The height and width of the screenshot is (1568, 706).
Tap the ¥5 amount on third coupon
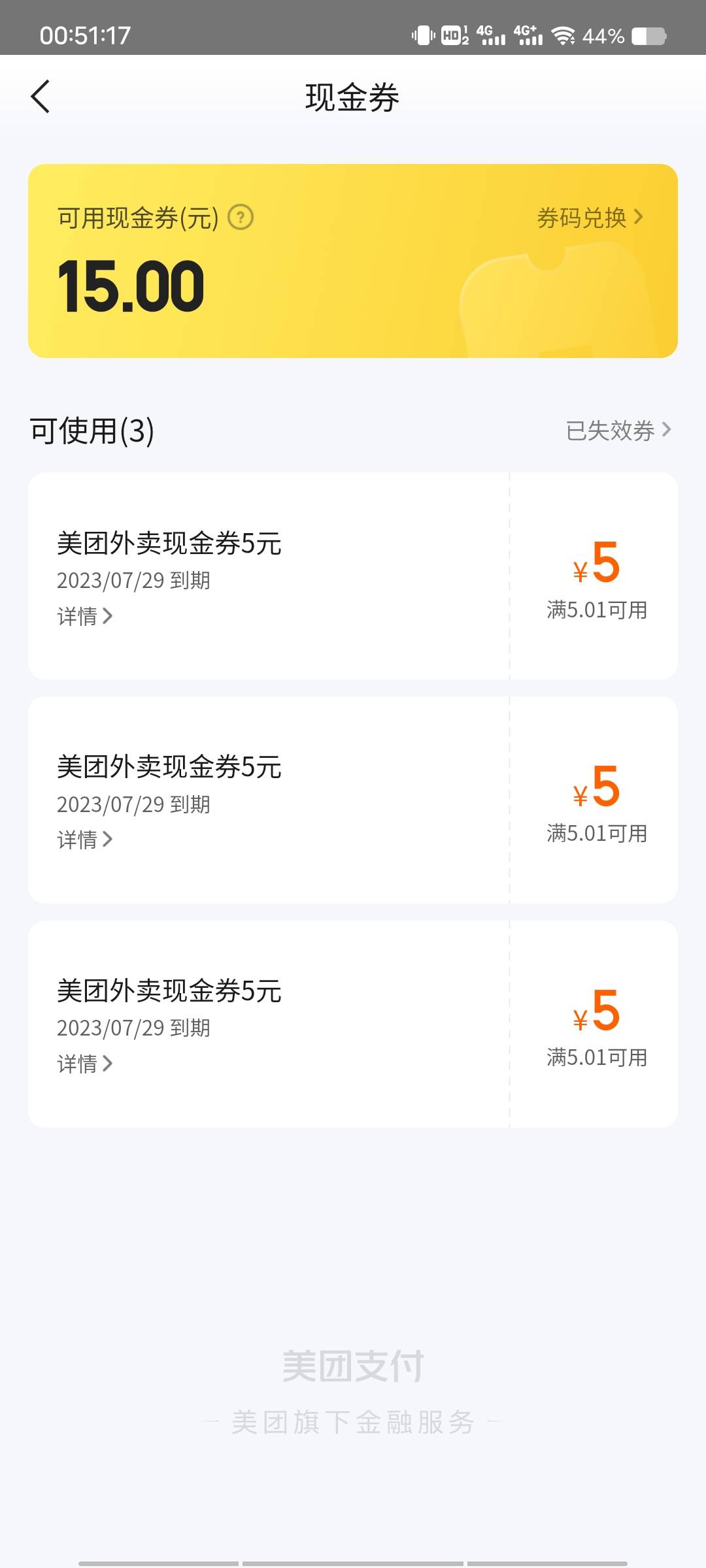pos(596,1011)
